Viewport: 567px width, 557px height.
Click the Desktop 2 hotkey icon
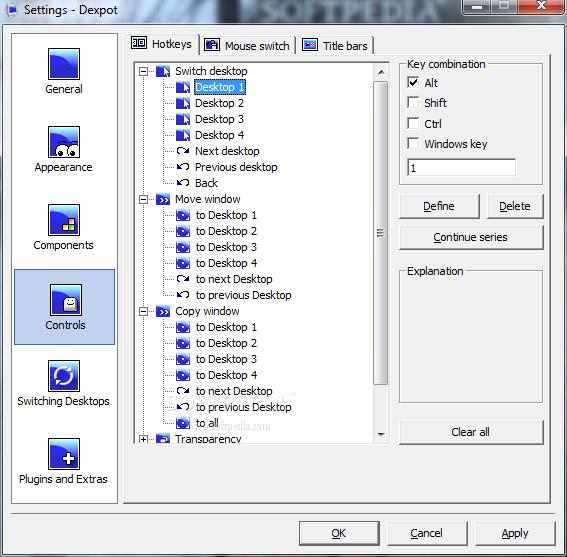(x=183, y=103)
